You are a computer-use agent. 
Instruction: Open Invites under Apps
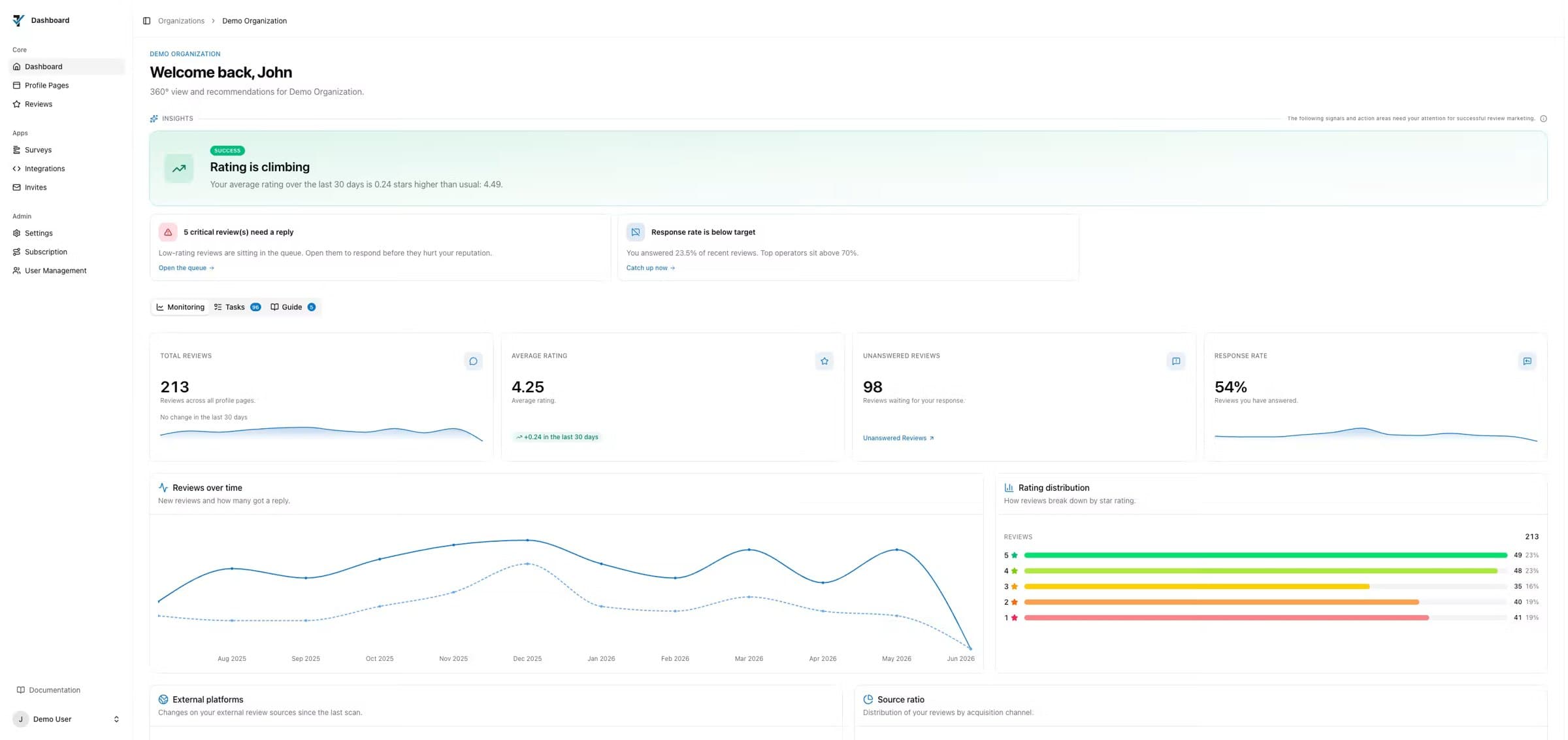pyautogui.click(x=67, y=188)
